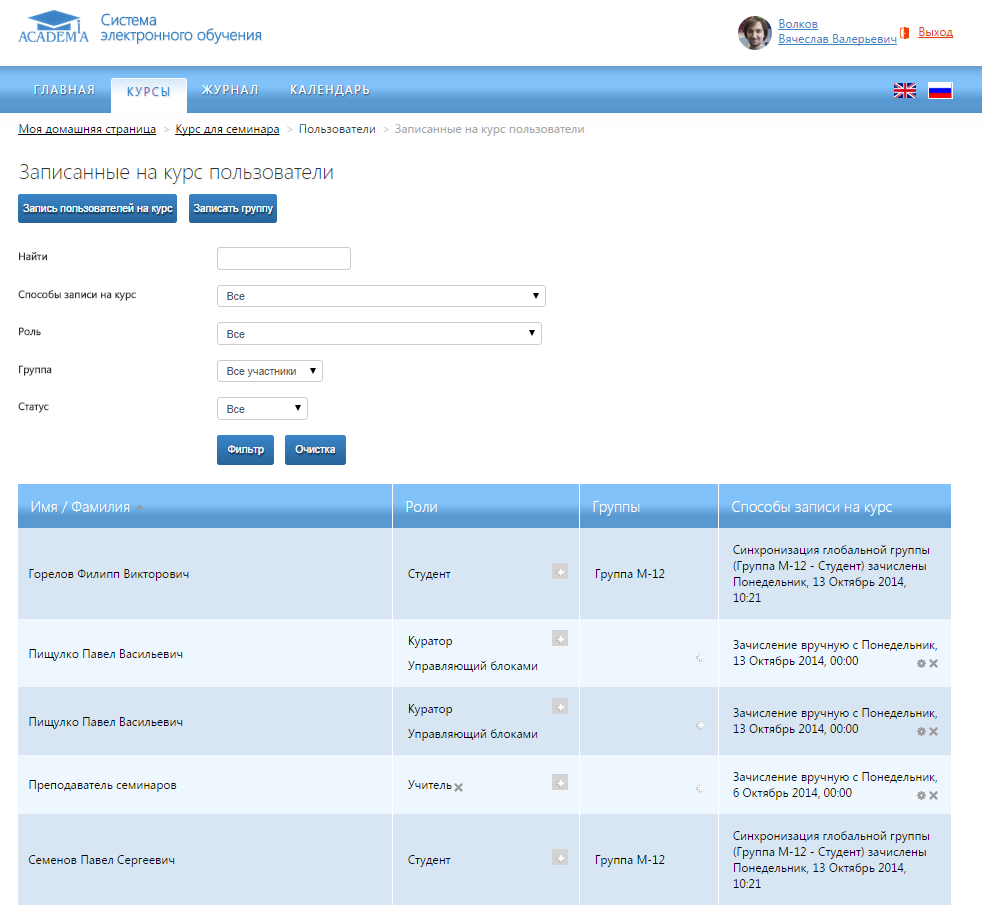This screenshot has height=914, width=982.
Task: Open the Группа dropdown with Все участники
Action: (x=270, y=371)
